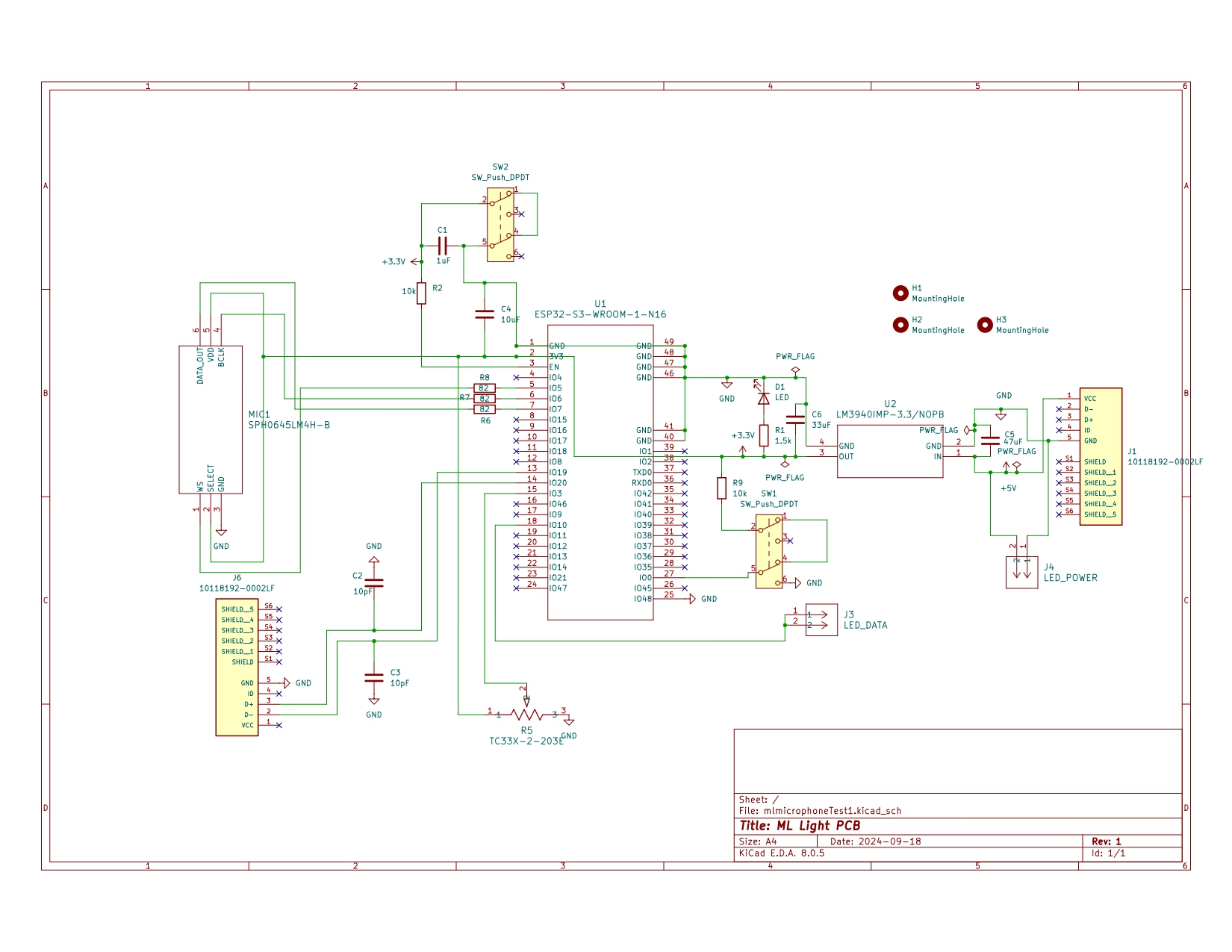
Task: Select the SW2 push-button DPDT switch symbol
Action: tap(500, 225)
